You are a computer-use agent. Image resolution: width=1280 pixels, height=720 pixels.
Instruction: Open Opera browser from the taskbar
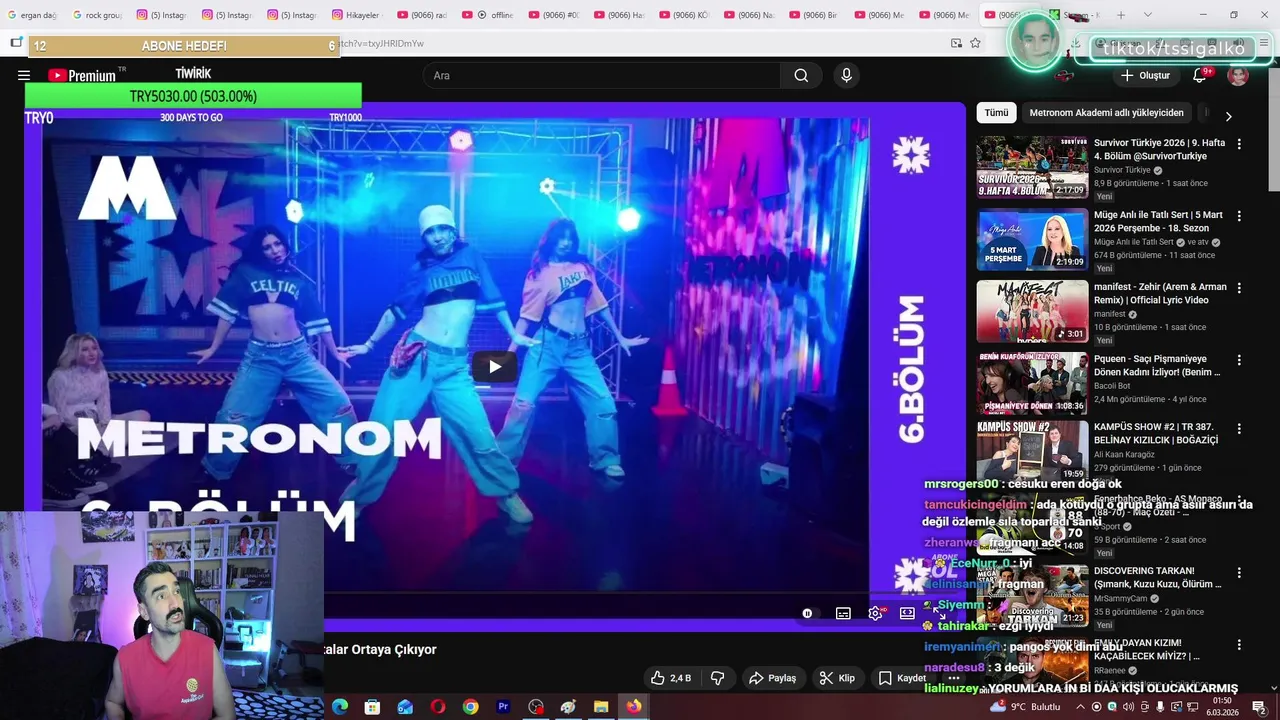pyautogui.click(x=438, y=707)
